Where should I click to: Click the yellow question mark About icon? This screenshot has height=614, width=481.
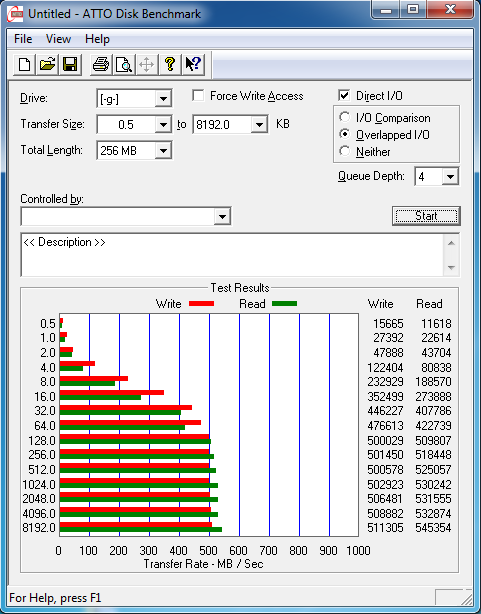[x=170, y=64]
